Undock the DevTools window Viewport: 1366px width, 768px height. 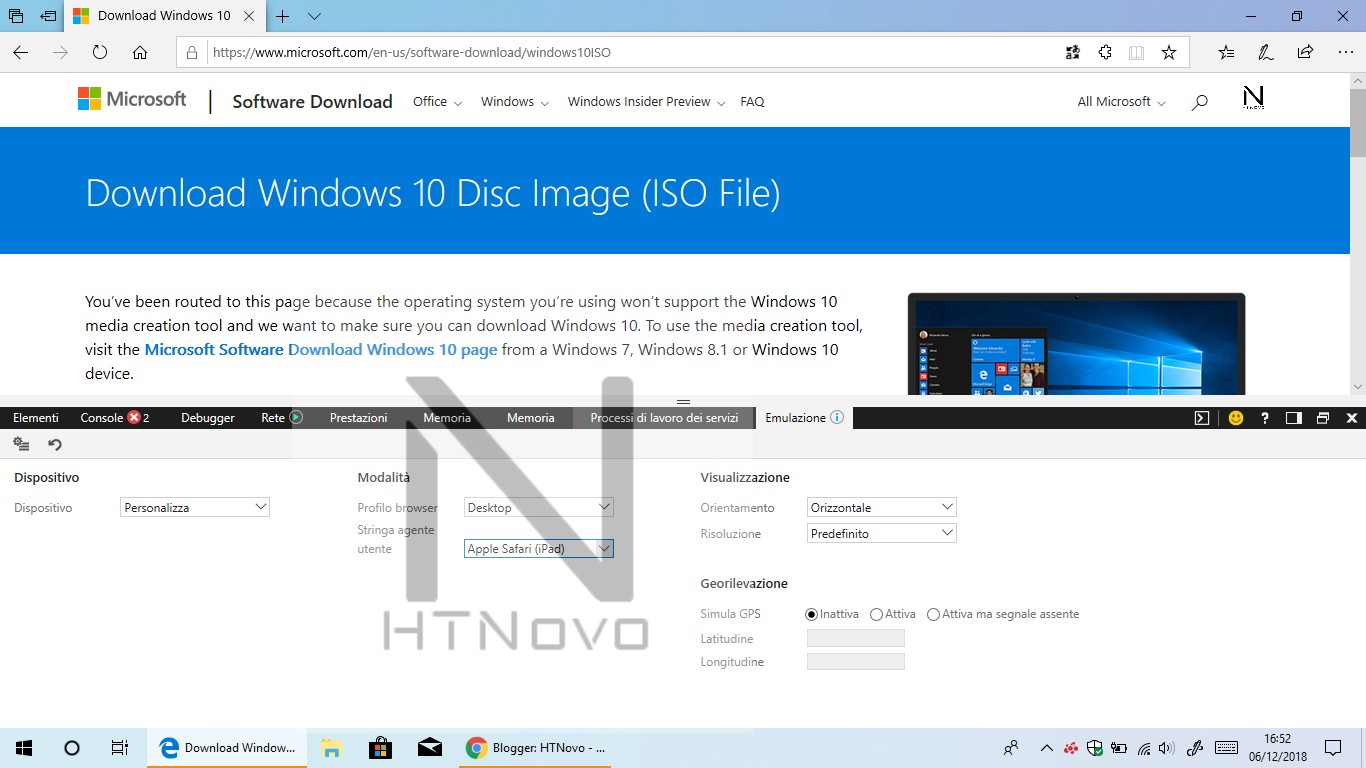click(1323, 418)
